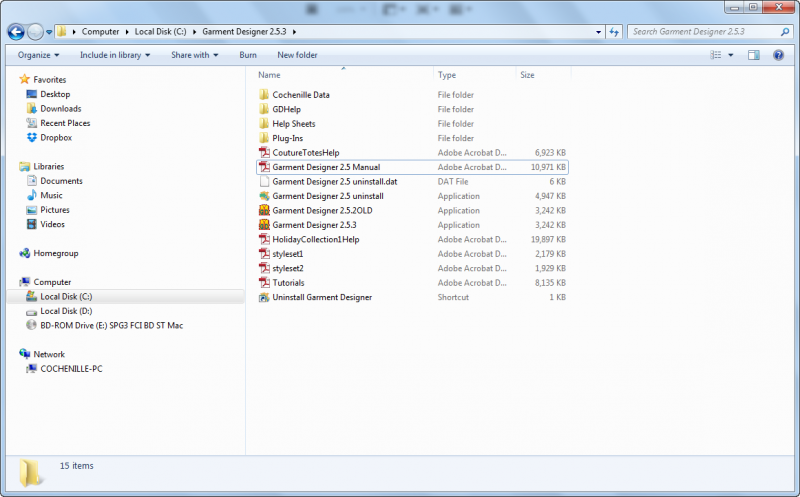Click the Burn toolbar button
Image resolution: width=800 pixels, height=497 pixels.
pos(248,55)
